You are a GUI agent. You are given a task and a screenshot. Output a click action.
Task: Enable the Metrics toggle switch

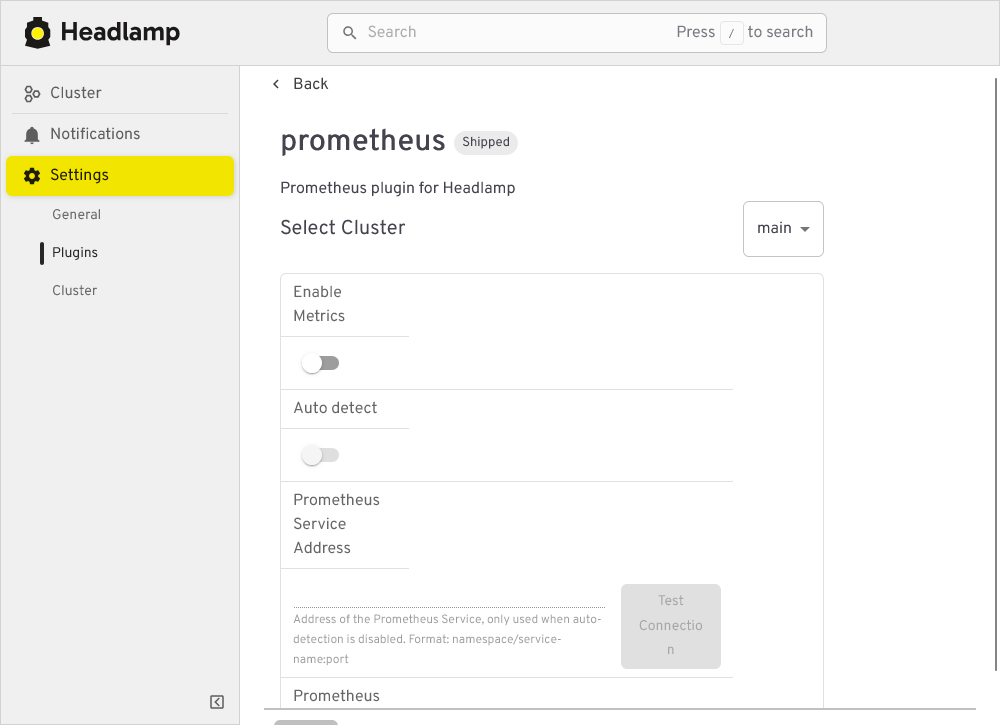[x=320, y=362]
